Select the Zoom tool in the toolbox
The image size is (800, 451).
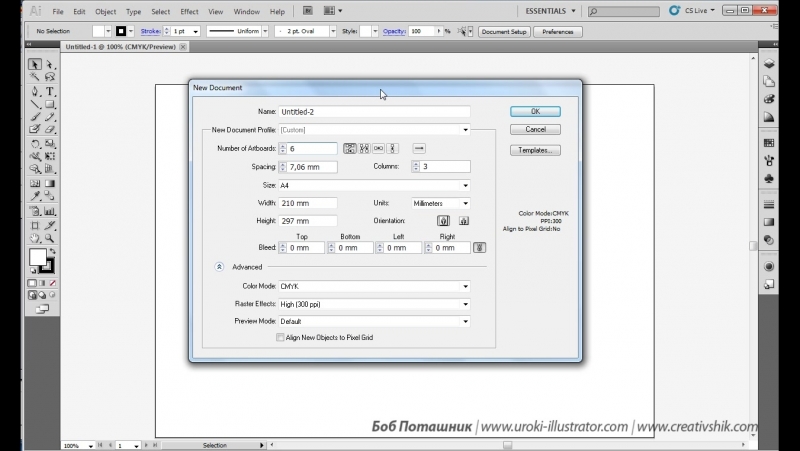[x=49, y=237]
